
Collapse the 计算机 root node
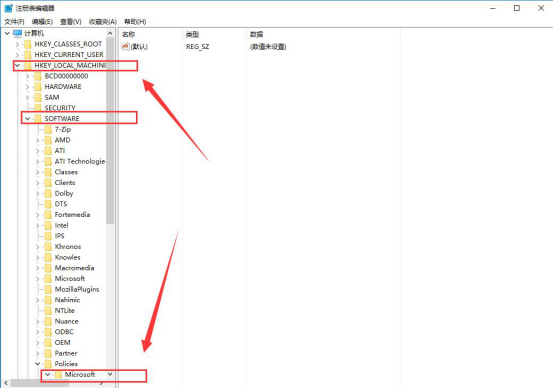[x=7, y=34]
